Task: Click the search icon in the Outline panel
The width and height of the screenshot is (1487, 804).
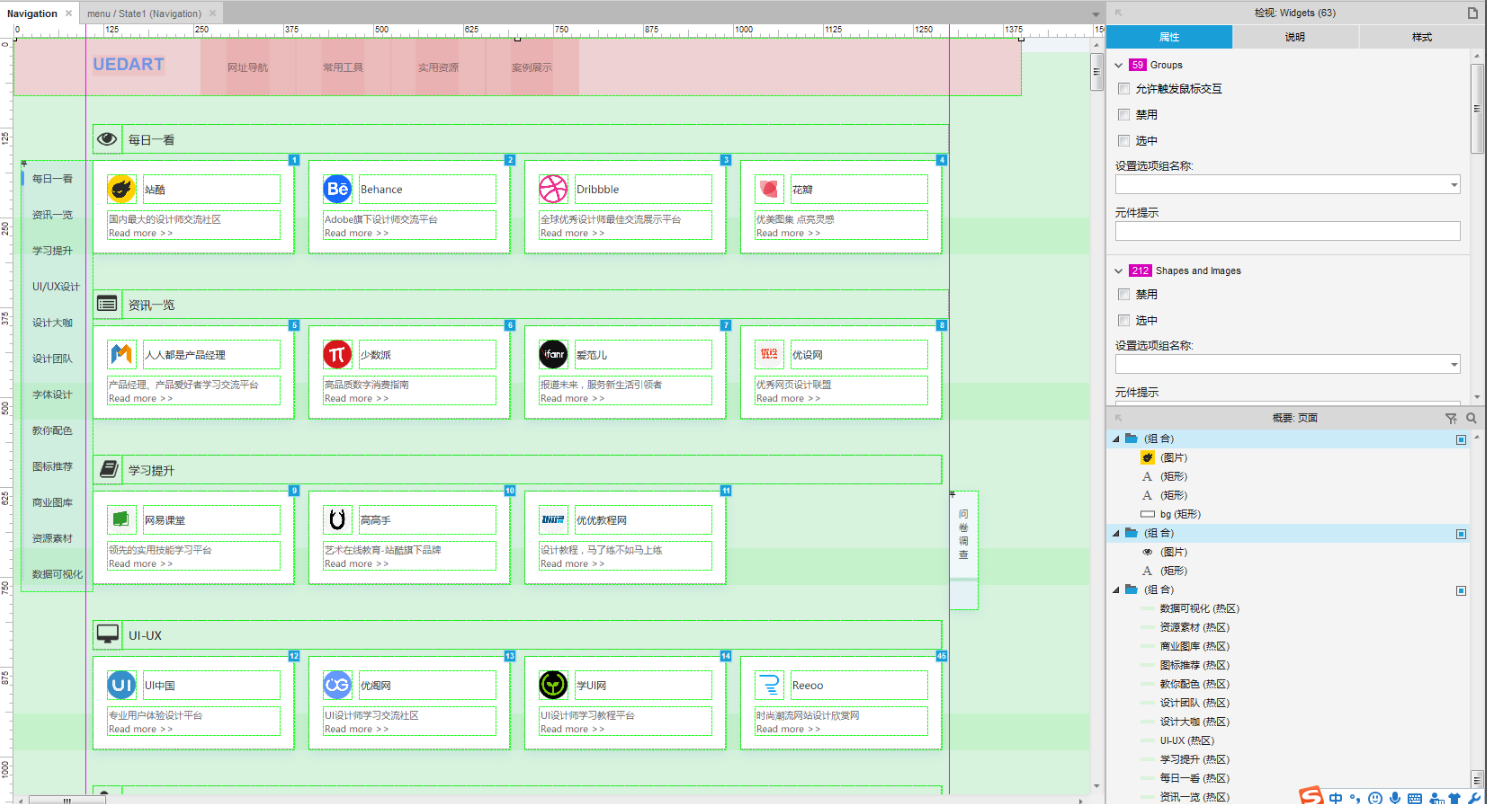Action: click(1471, 419)
